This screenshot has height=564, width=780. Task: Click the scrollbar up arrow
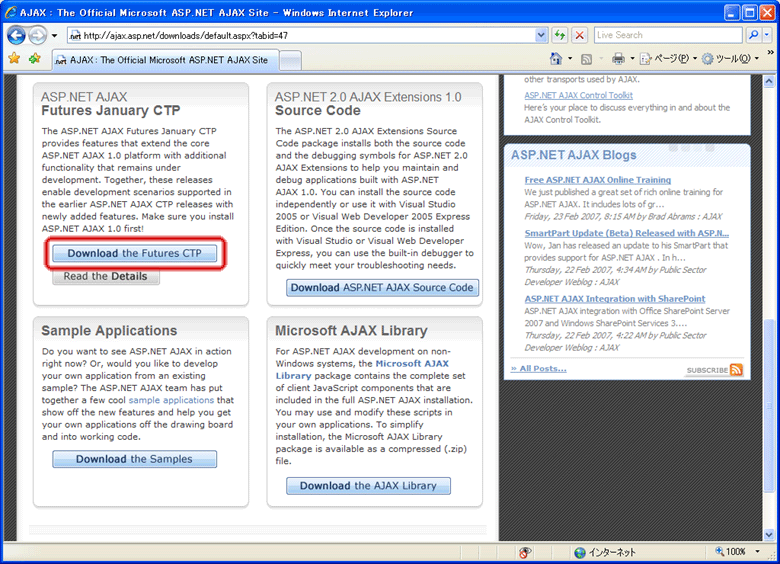pos(769,81)
